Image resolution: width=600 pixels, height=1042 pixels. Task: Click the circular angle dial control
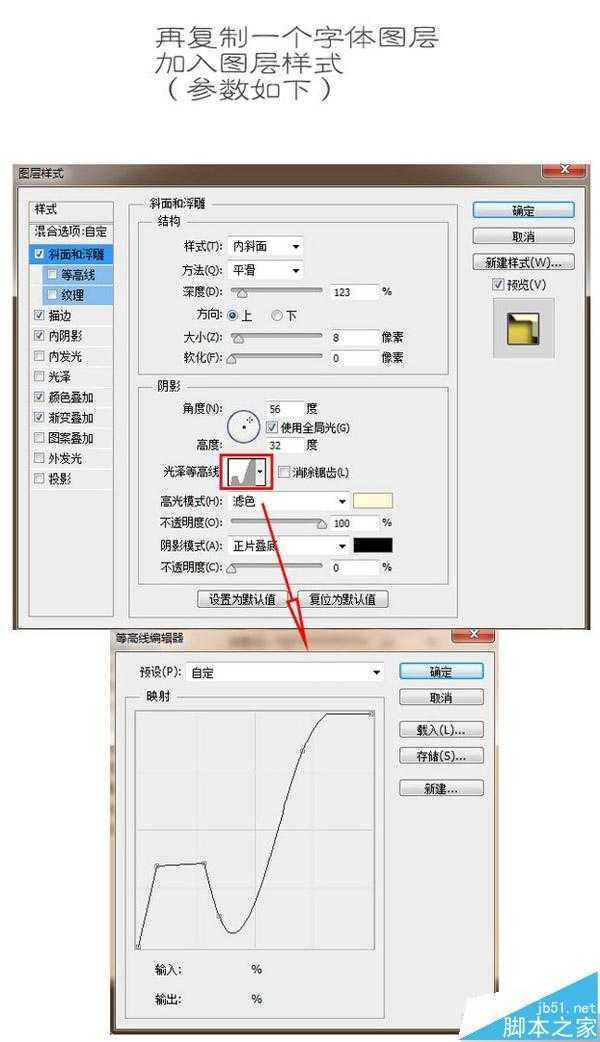point(243,427)
